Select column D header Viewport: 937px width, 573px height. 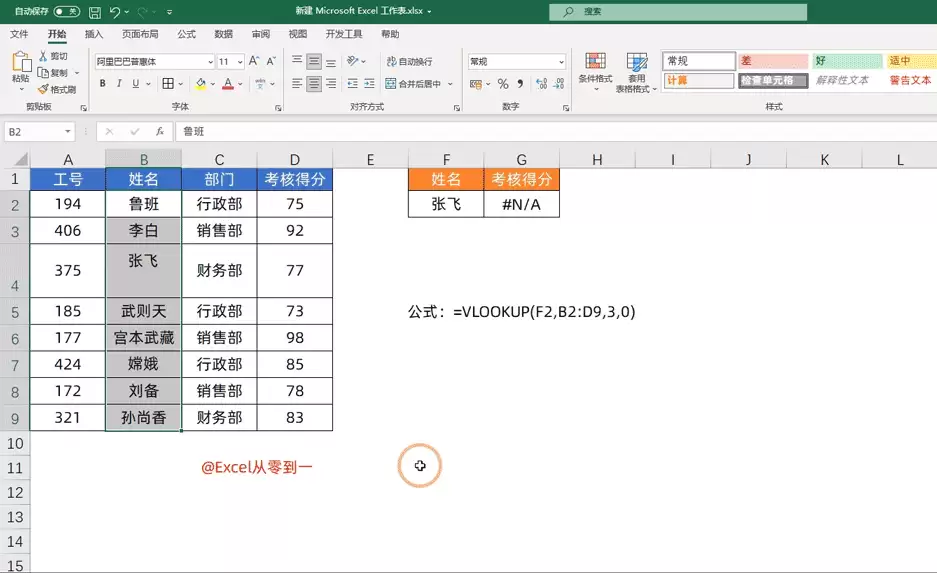click(295, 160)
